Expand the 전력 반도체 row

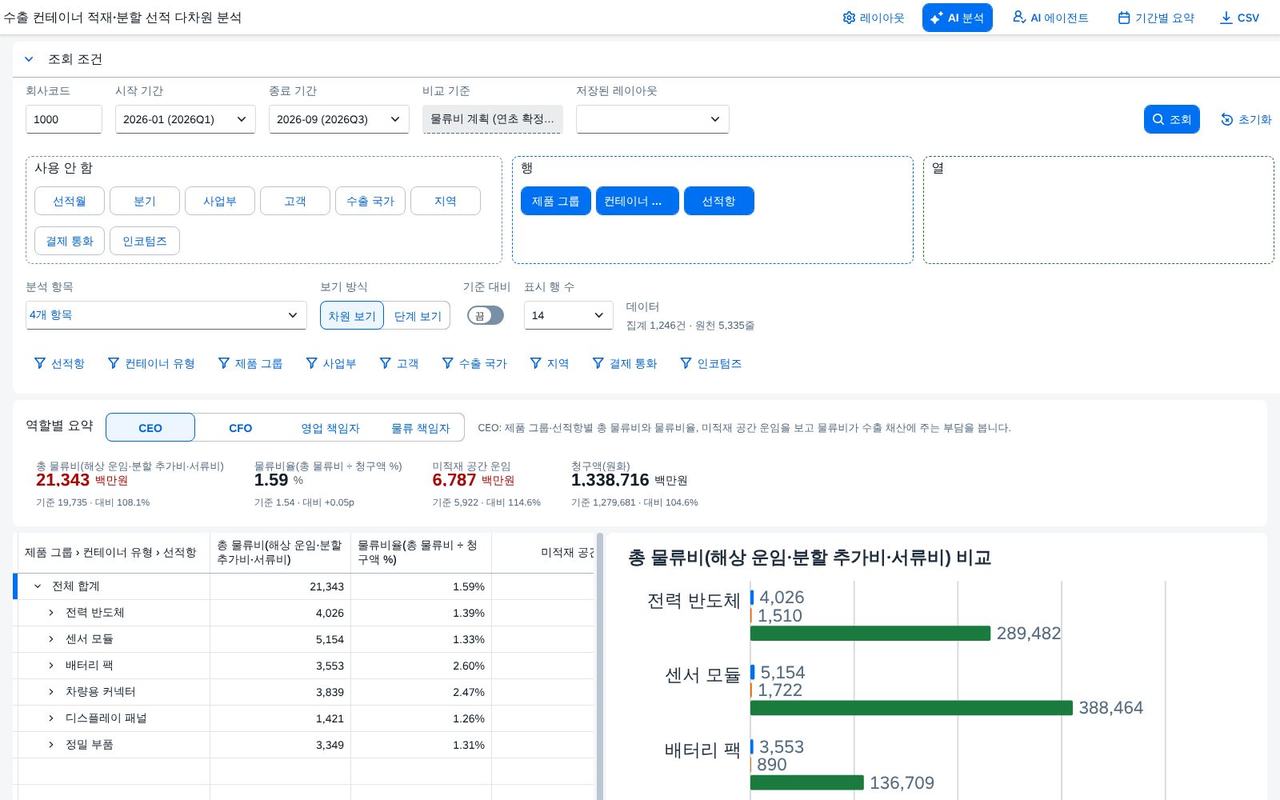[51, 612]
